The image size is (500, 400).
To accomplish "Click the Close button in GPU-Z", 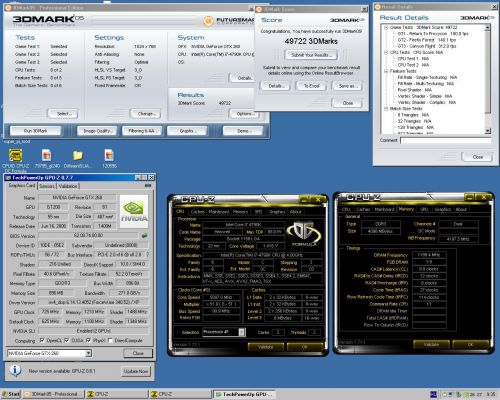I will pos(138,353).
